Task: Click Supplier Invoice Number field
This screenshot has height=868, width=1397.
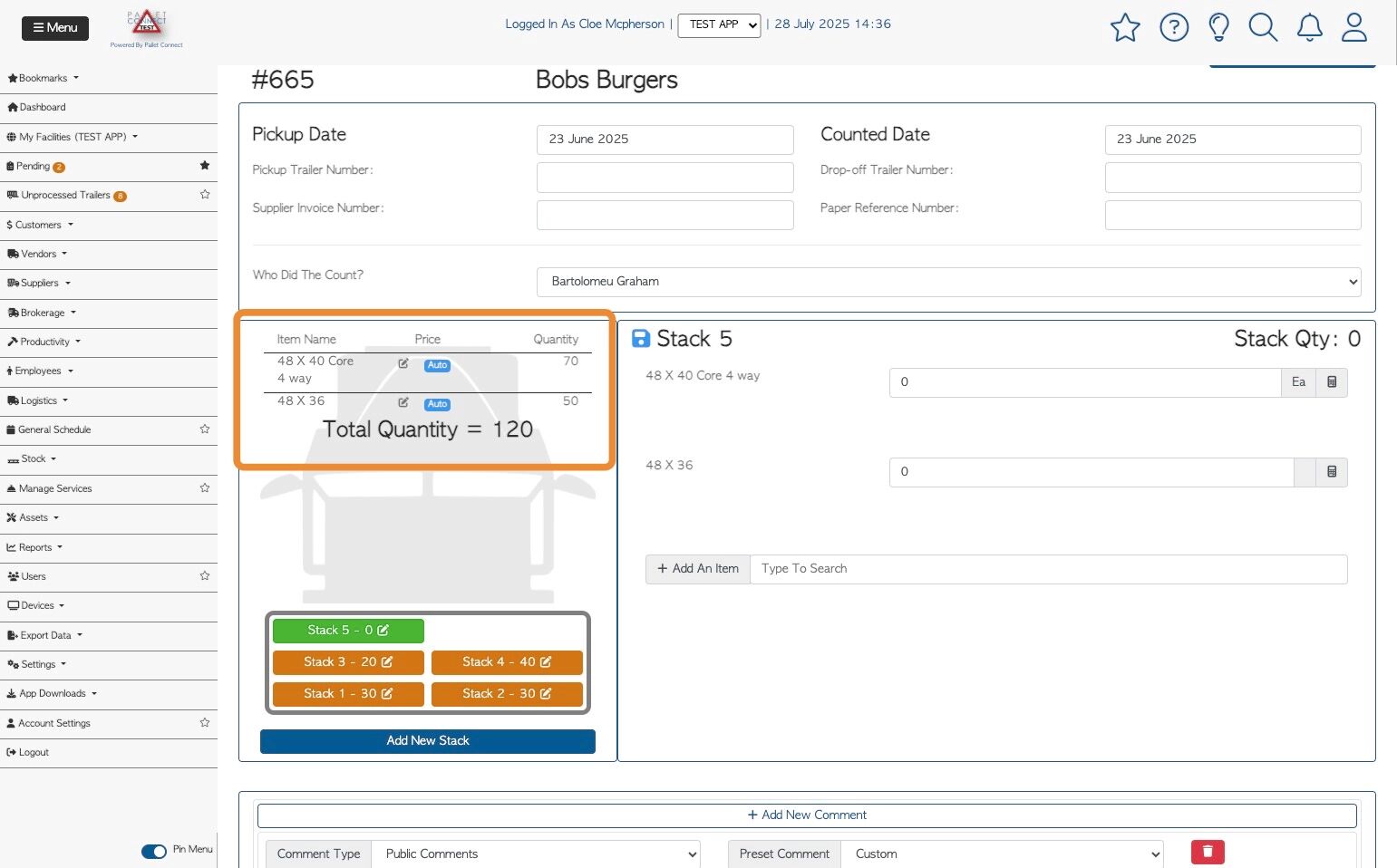Action: (665, 216)
